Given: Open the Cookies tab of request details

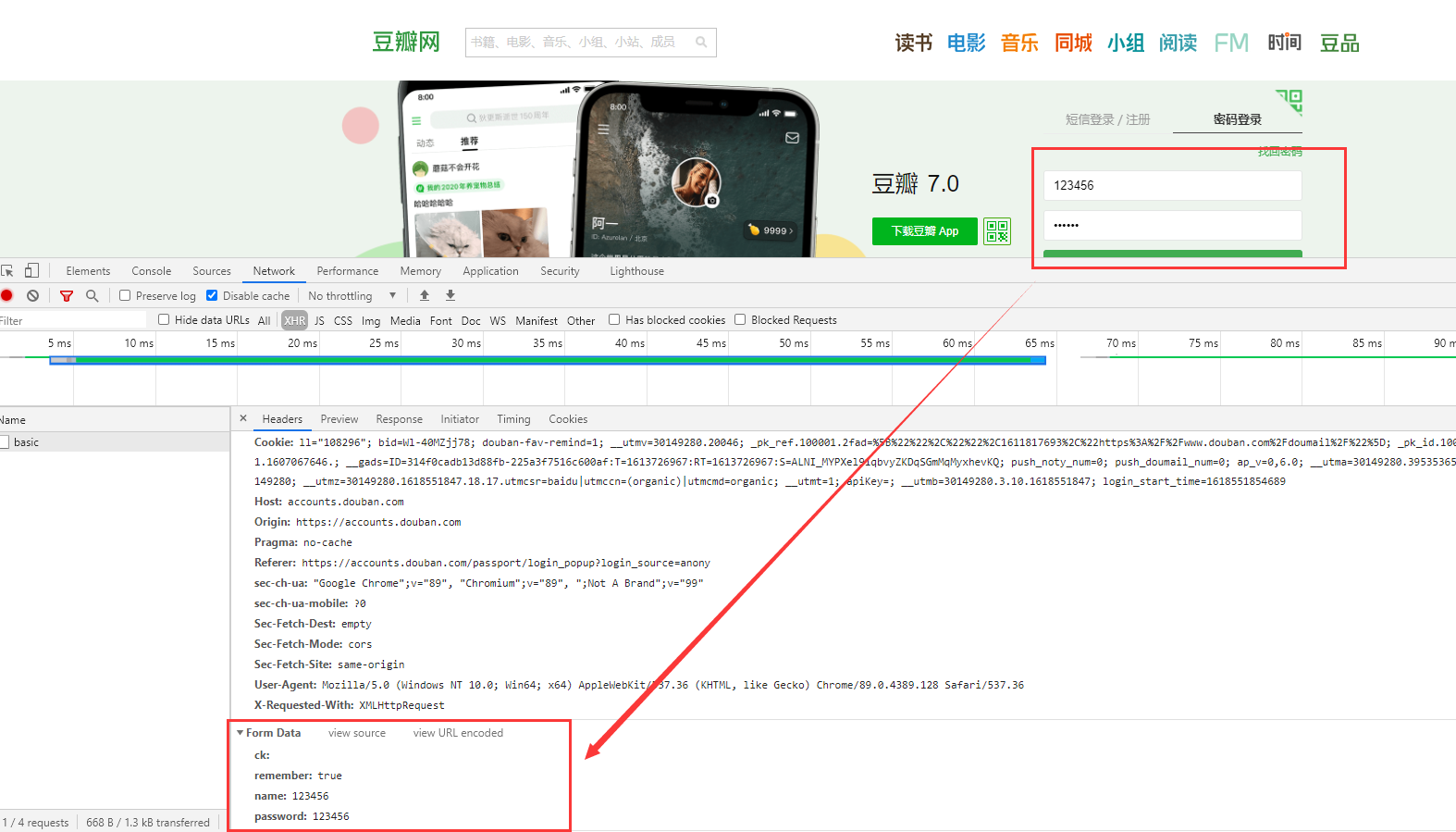Looking at the screenshot, I should [568, 419].
